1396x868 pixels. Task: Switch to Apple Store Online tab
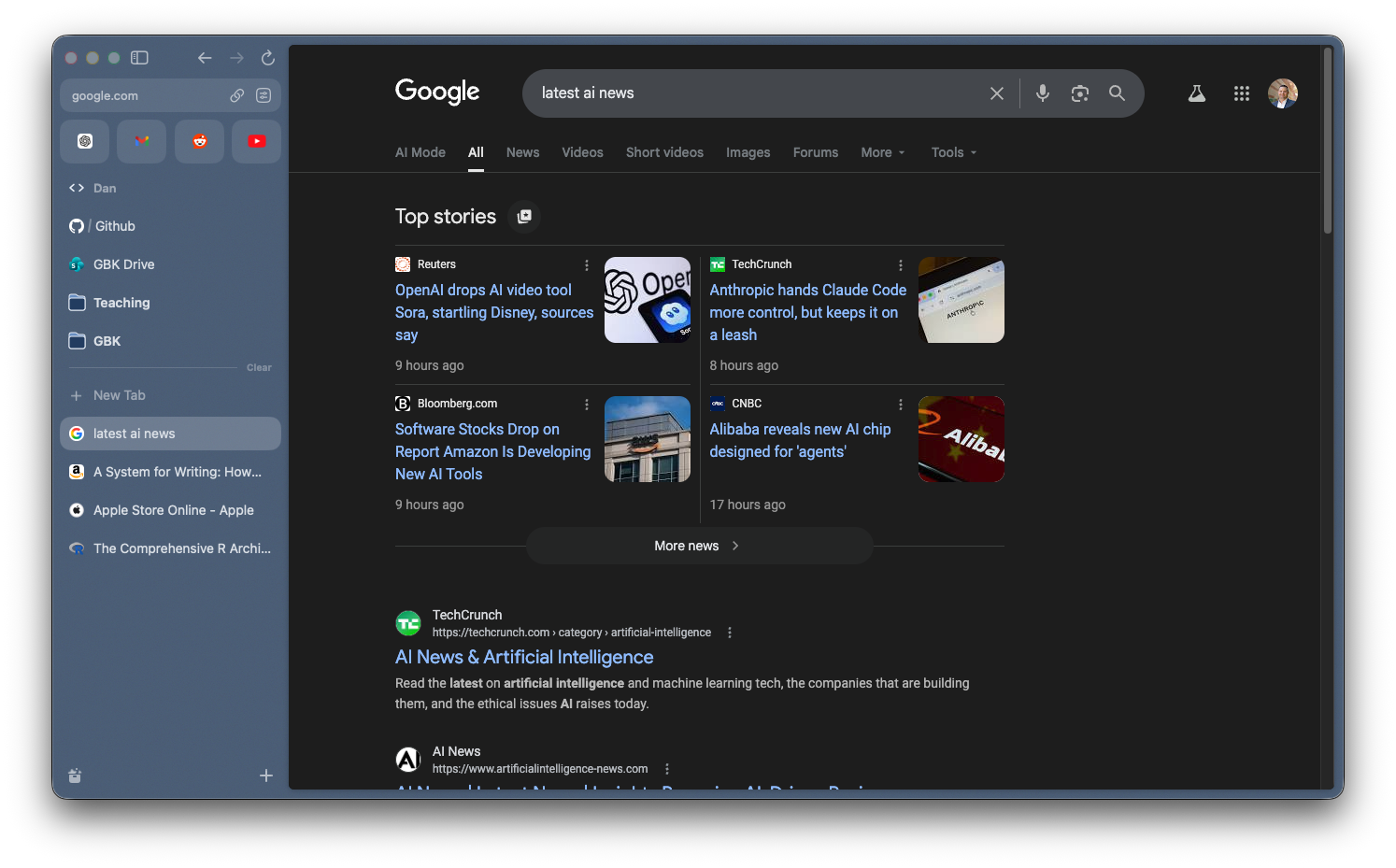pyautogui.click(x=170, y=510)
